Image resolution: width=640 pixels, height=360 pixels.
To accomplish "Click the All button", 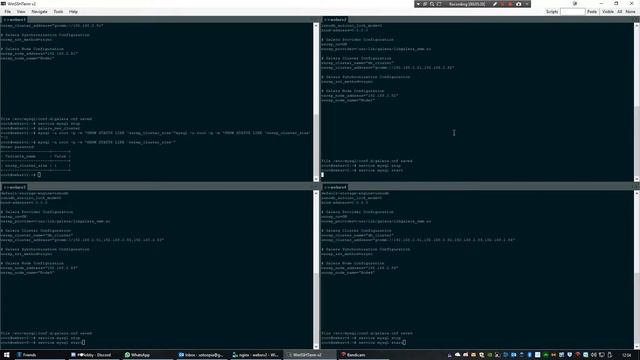I will 620,12.
